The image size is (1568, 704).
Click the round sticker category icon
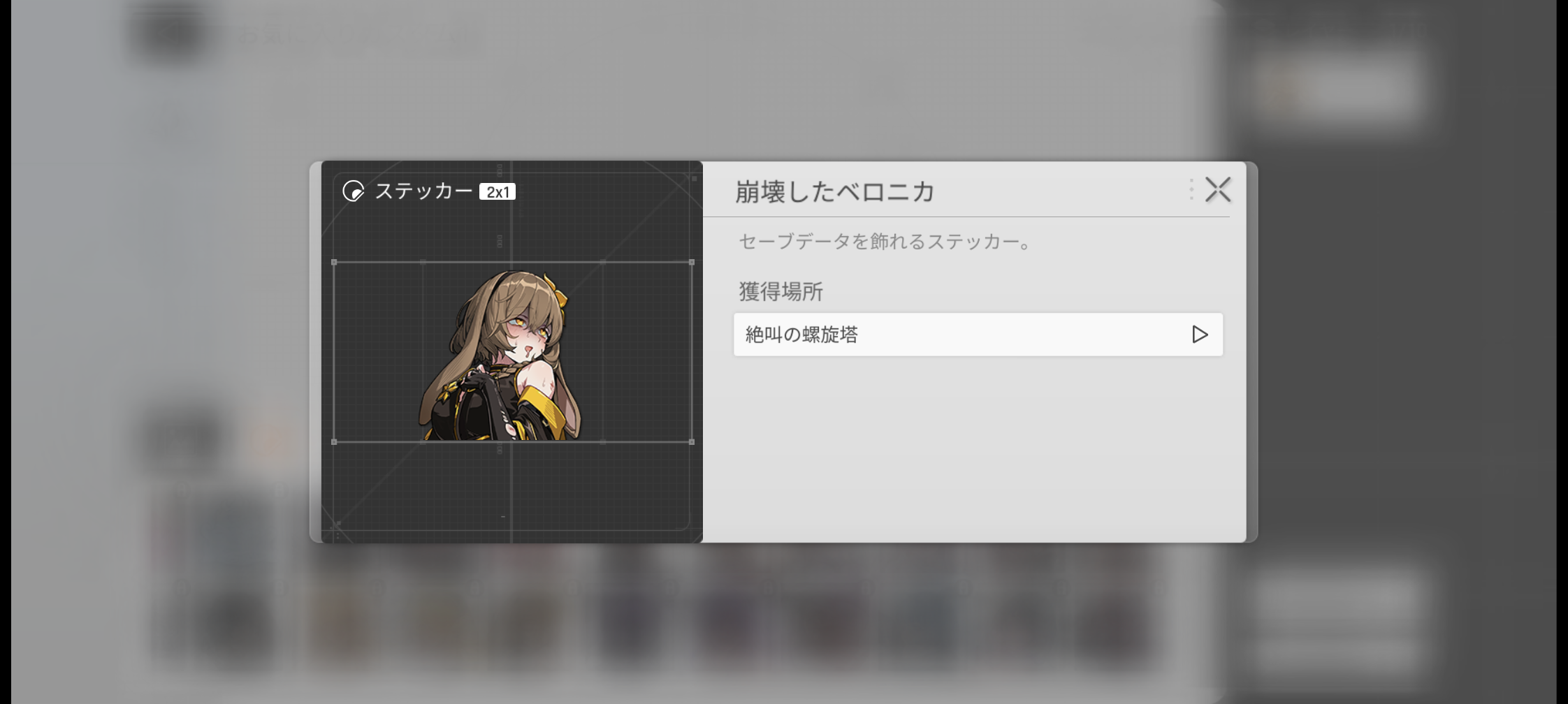[x=353, y=191]
